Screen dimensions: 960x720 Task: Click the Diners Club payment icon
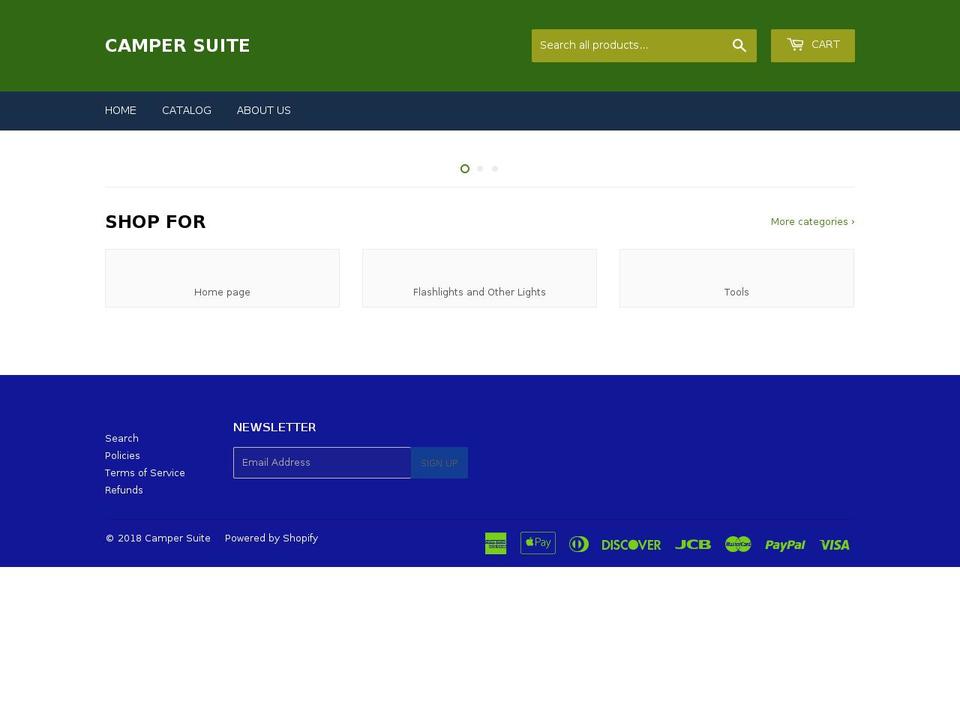[x=579, y=544]
